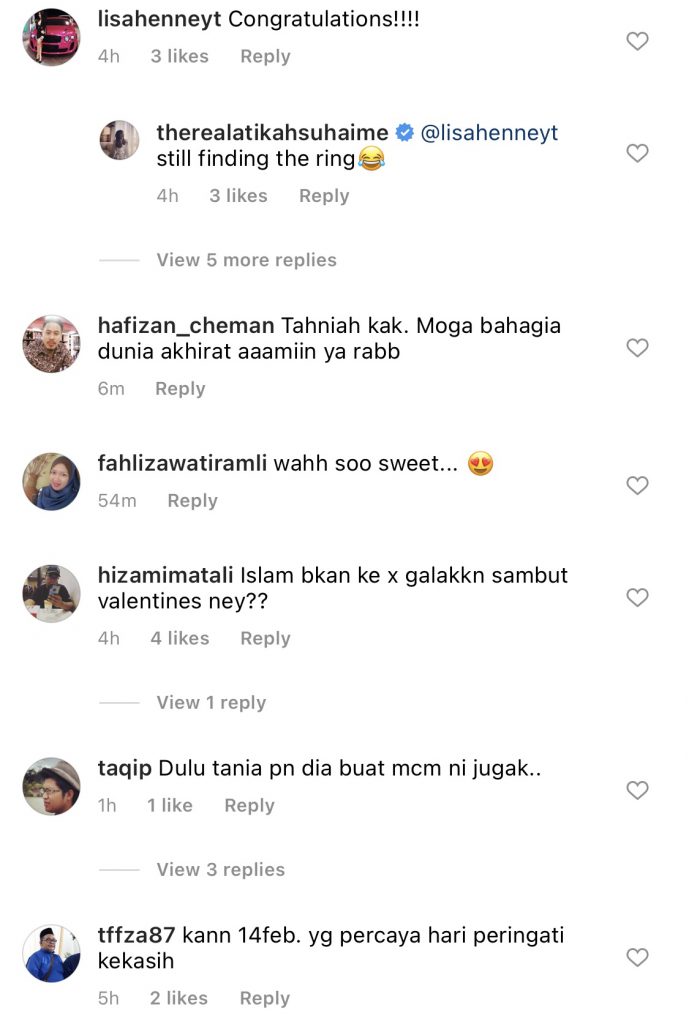
Task: Heart hizamimatali's valentines comment
Action: [x=637, y=597]
